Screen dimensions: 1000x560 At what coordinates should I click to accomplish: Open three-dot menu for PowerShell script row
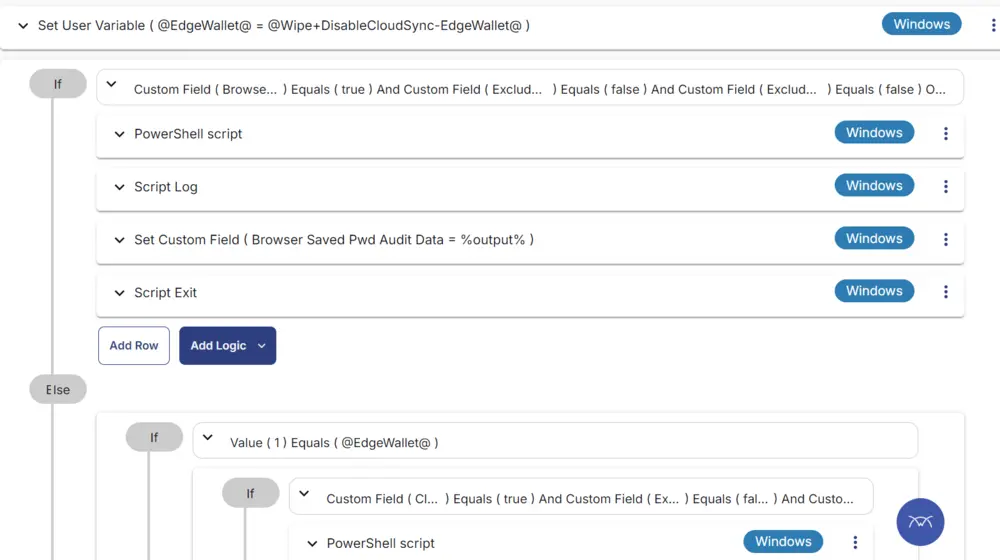tap(946, 133)
